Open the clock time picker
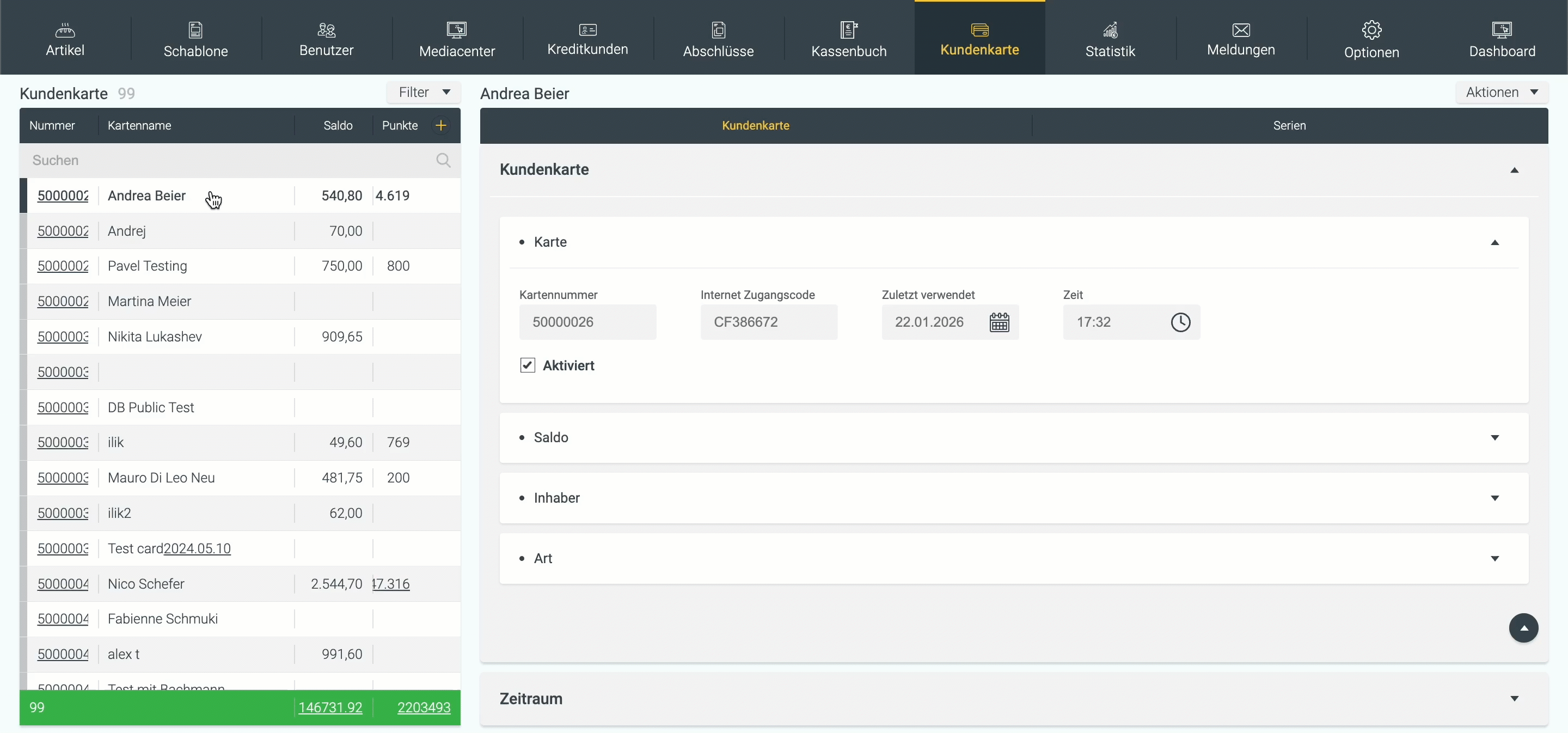This screenshot has height=733, width=1568. click(1180, 322)
